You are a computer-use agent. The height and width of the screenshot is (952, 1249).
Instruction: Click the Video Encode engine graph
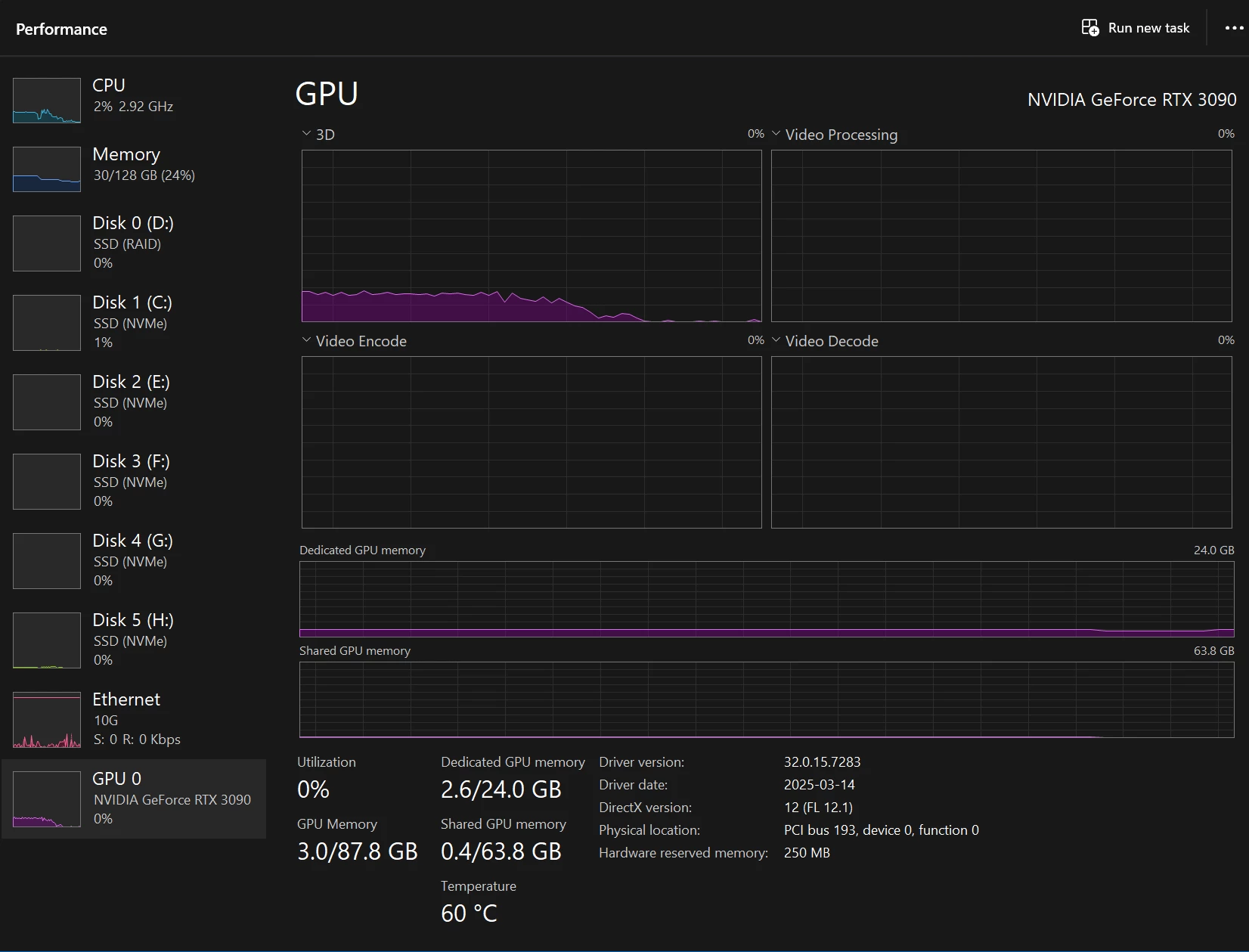click(532, 442)
